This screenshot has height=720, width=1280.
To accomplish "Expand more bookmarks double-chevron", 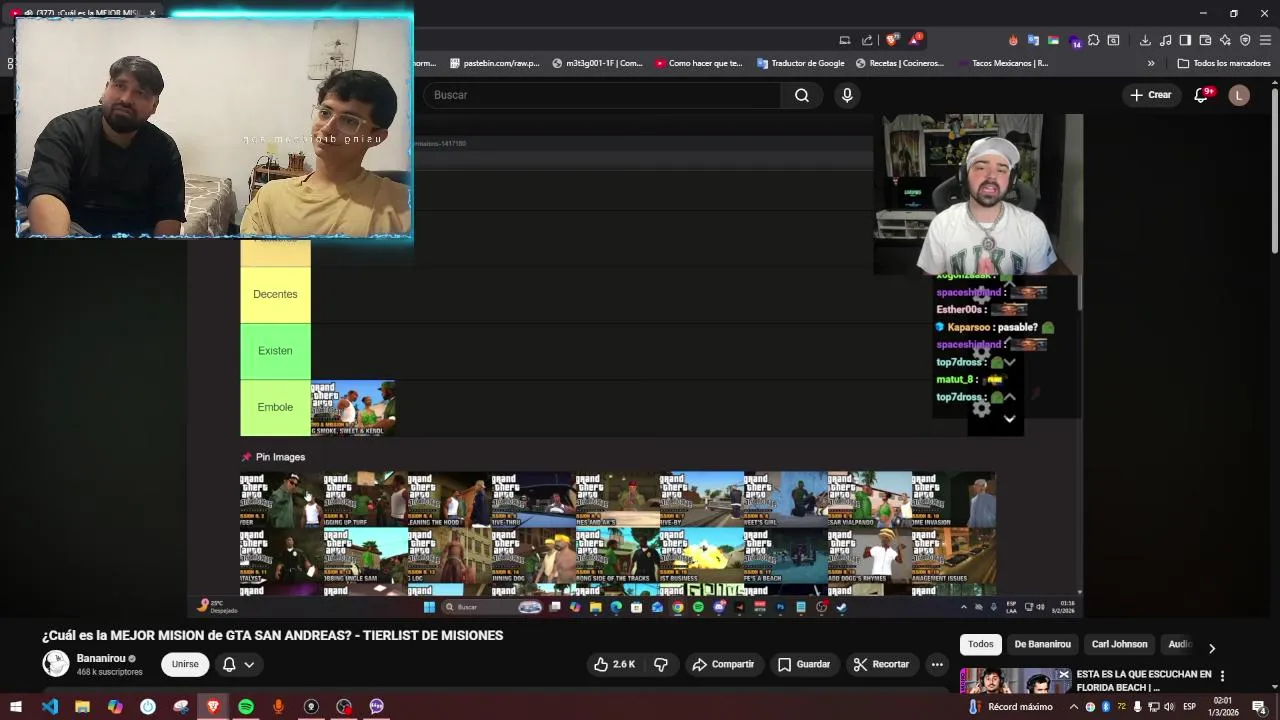I will coord(1151,63).
